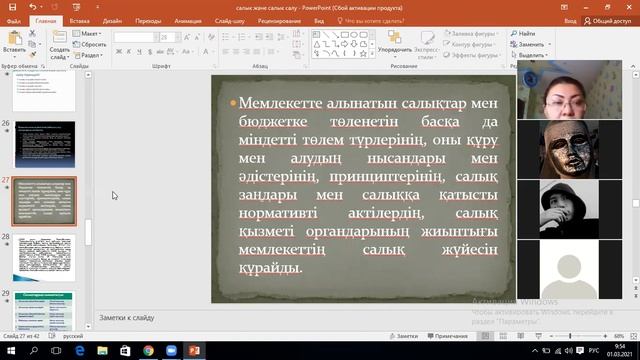Click the Reset (Сбросить) button
This screenshot has width=640, height=360.
coord(90,44)
